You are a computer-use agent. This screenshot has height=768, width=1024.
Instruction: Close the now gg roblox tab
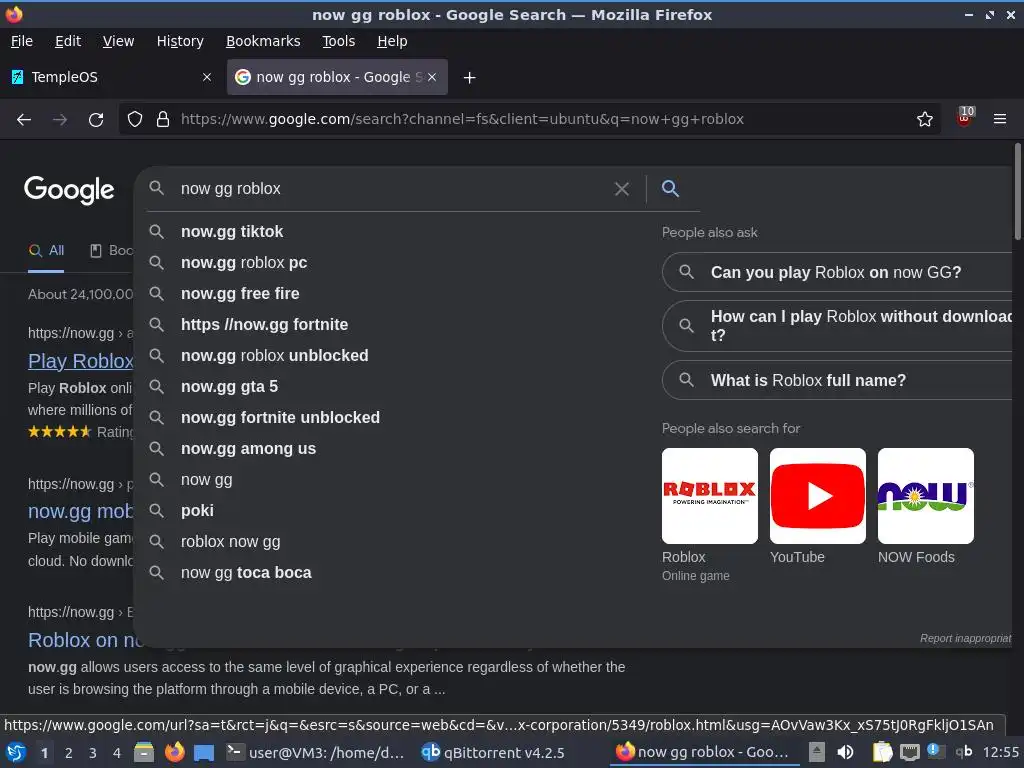[x=432, y=77]
